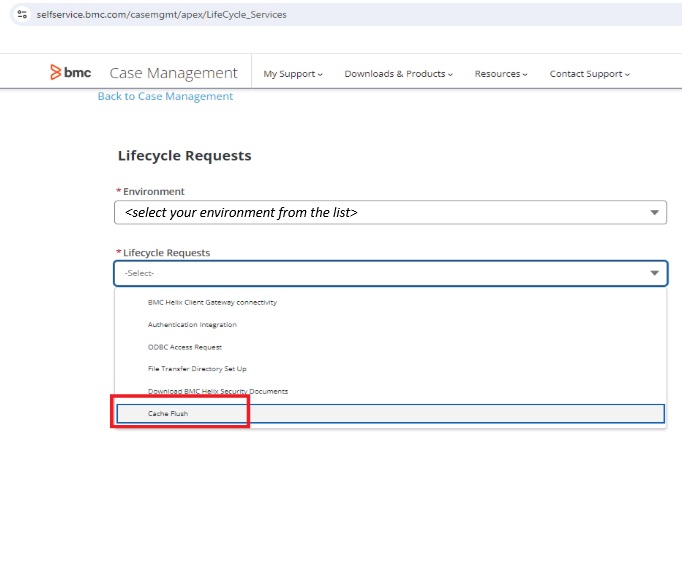This screenshot has height=568, width=682.
Task: Choose the Cache Flush option
Action: (x=168, y=413)
